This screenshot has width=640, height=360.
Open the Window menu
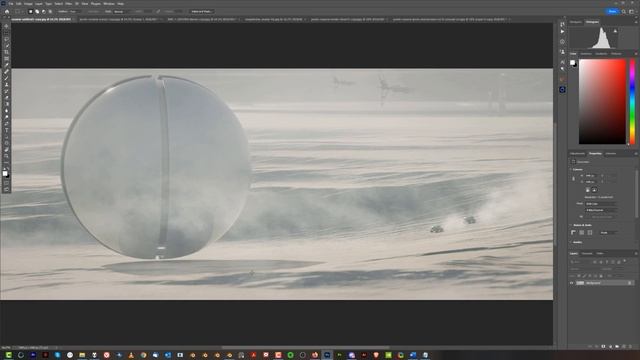(109, 3)
